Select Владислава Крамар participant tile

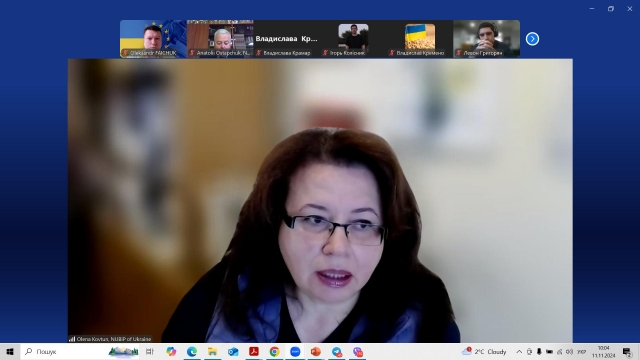tap(287, 39)
